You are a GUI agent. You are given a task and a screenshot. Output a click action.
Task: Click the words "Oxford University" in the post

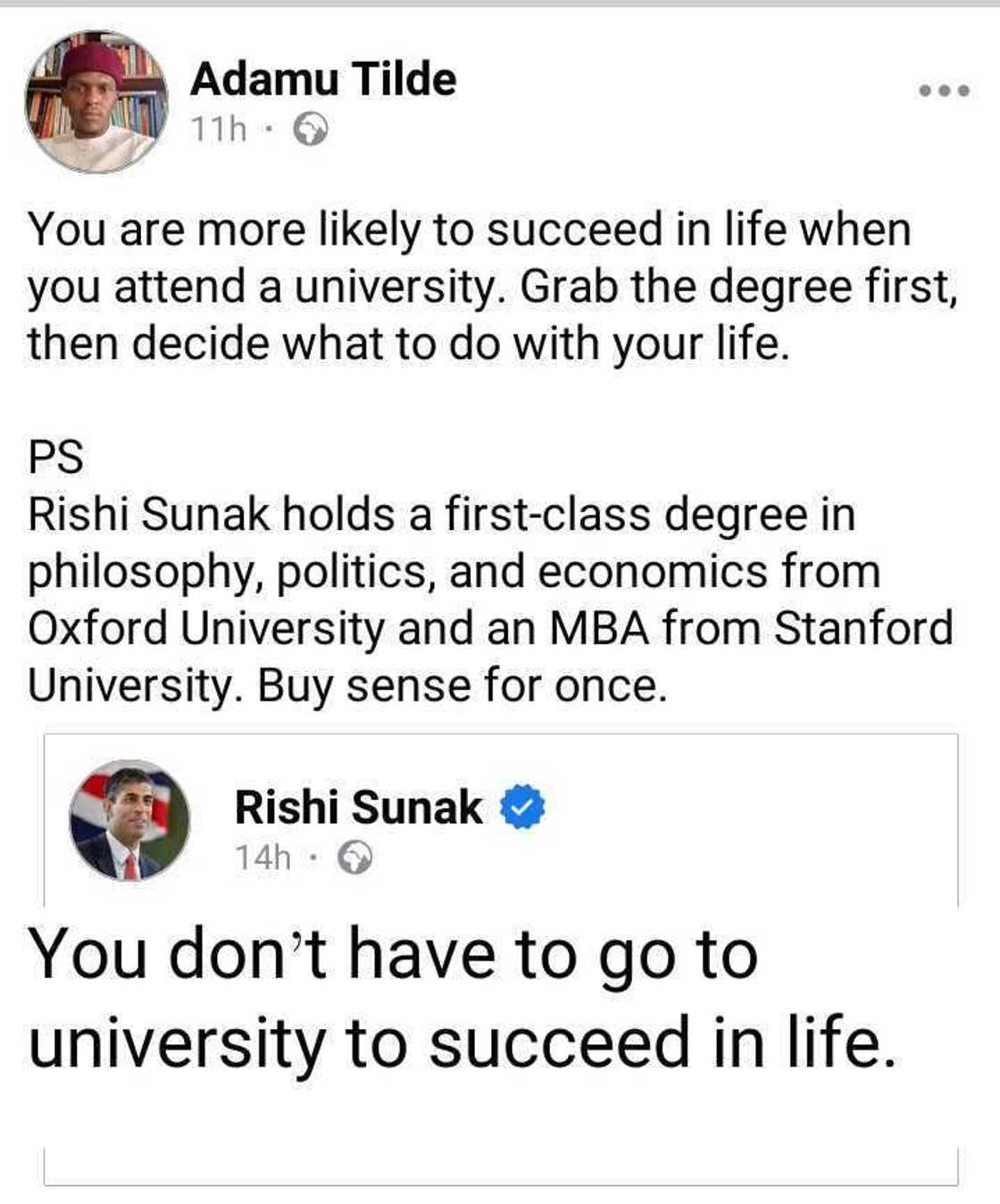[x=205, y=628]
